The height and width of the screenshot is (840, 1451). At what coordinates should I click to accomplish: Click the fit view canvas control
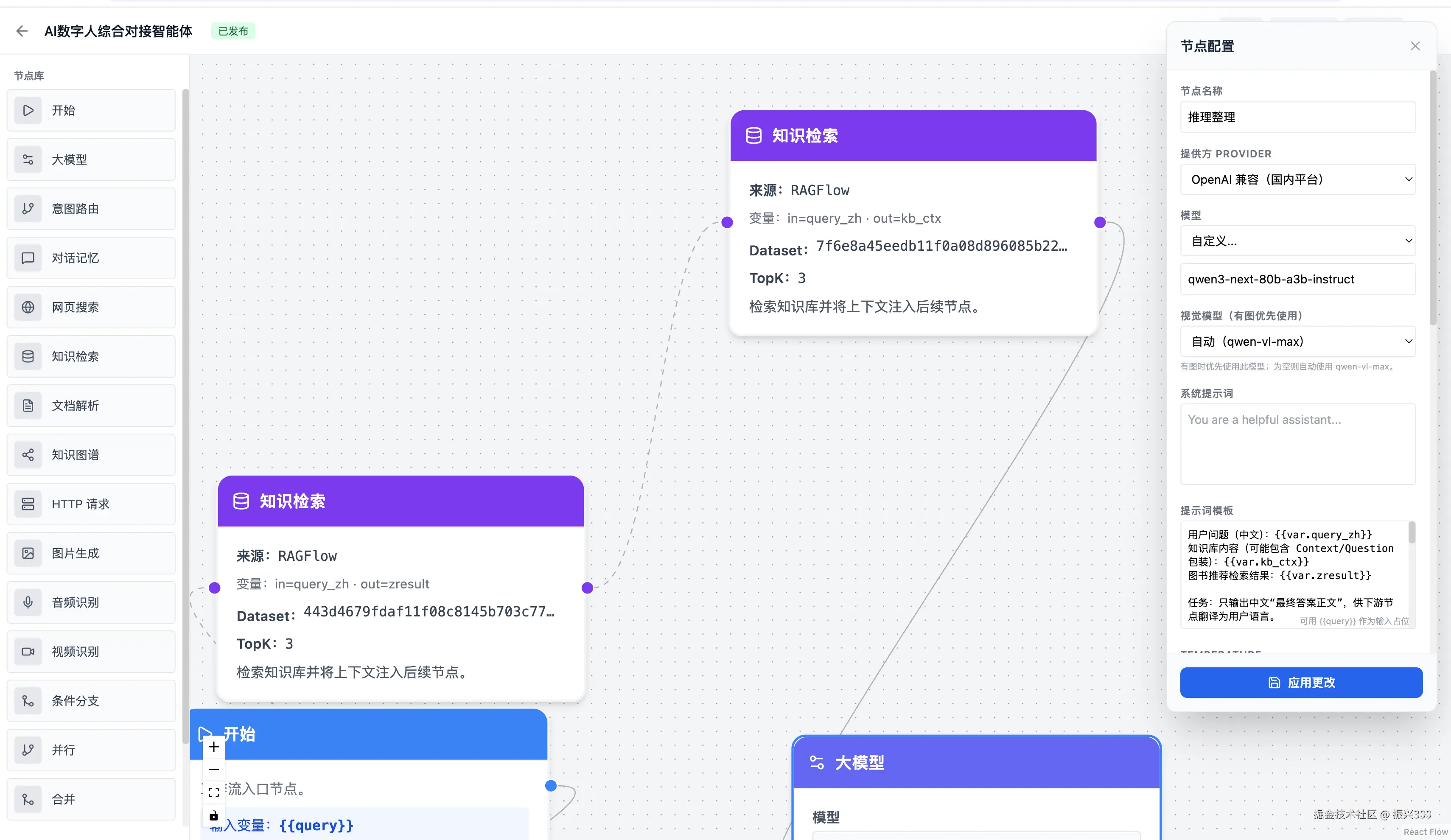coord(214,792)
